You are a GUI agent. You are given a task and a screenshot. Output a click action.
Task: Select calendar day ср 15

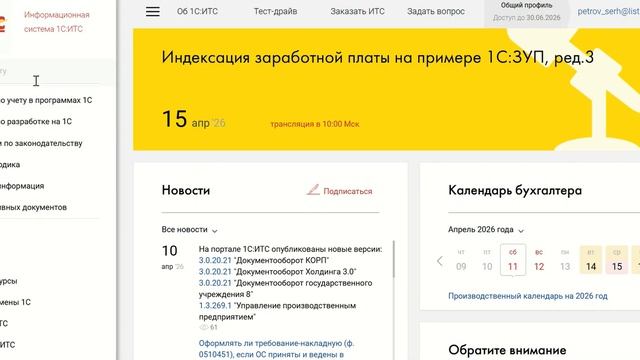[617, 260]
